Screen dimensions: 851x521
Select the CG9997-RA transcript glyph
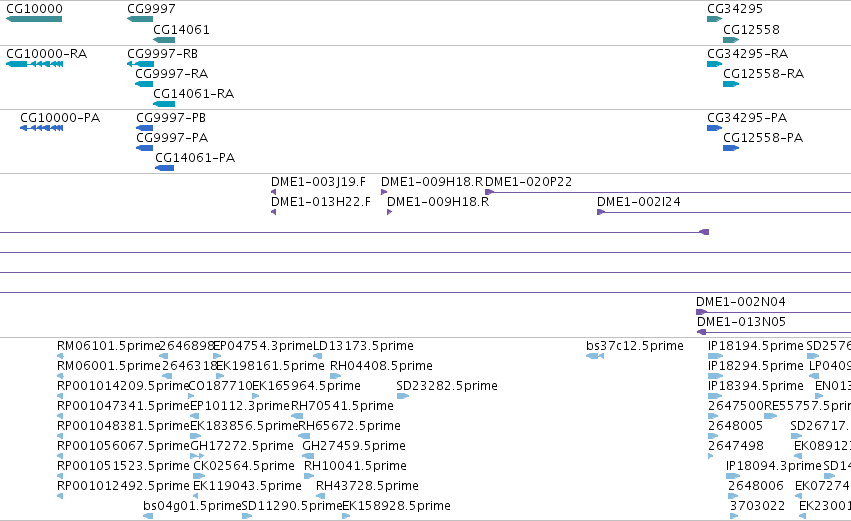click(x=144, y=84)
